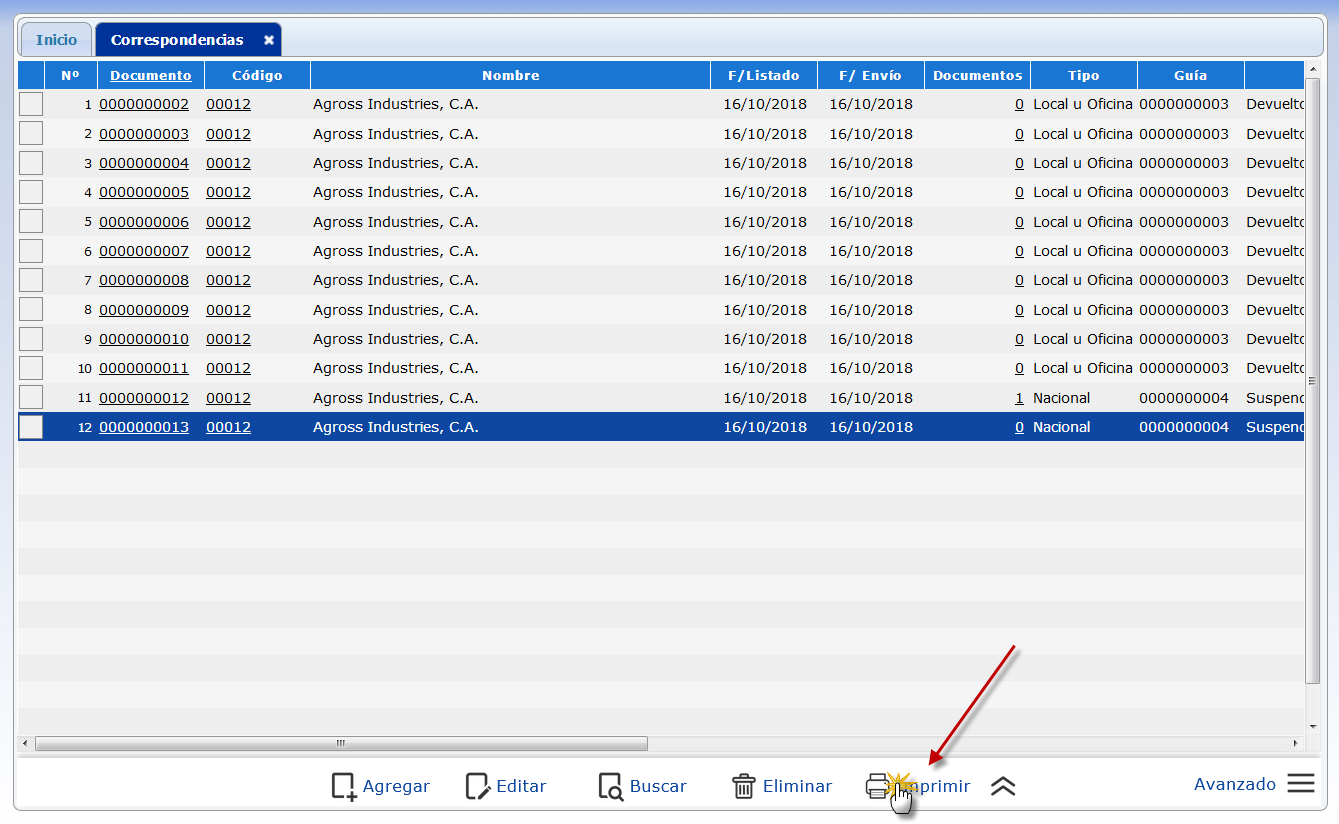
Task: Click horizontal scrollbar right arrow
Action: [x=1296, y=743]
